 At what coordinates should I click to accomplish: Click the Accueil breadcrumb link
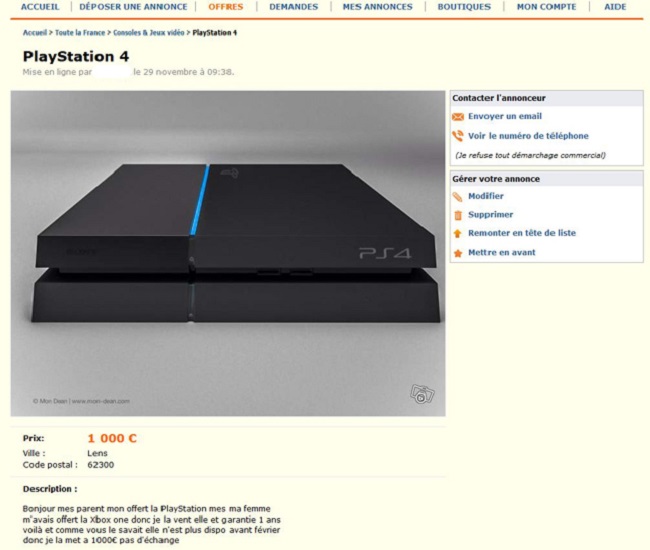pyautogui.click(x=35, y=33)
